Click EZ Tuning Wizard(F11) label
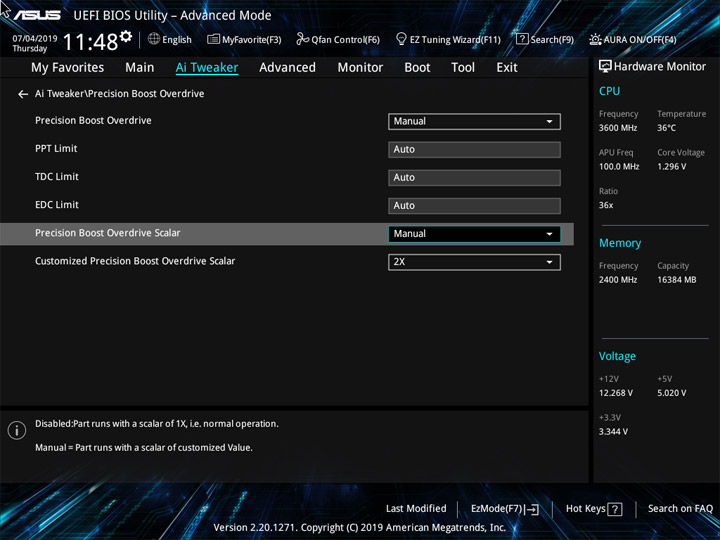The width and height of the screenshot is (720, 540). pyautogui.click(x=455, y=40)
